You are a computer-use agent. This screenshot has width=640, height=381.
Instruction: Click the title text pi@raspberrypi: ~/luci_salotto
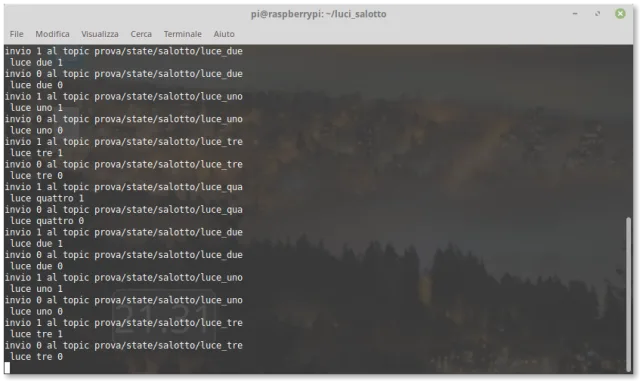coord(318,14)
